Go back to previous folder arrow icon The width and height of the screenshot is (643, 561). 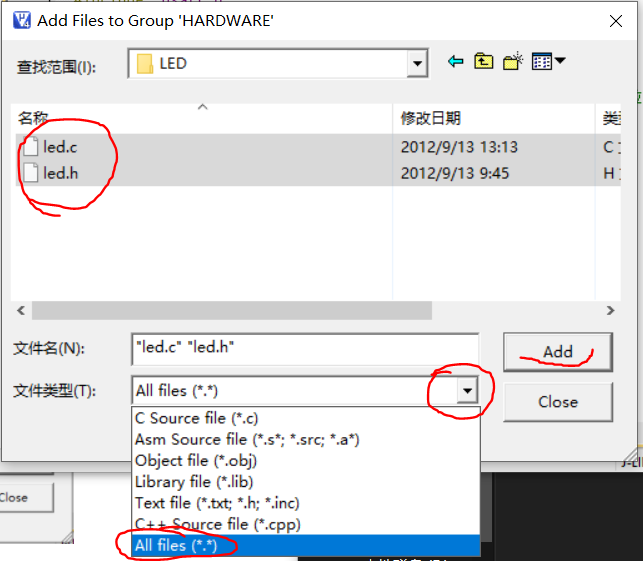455,62
